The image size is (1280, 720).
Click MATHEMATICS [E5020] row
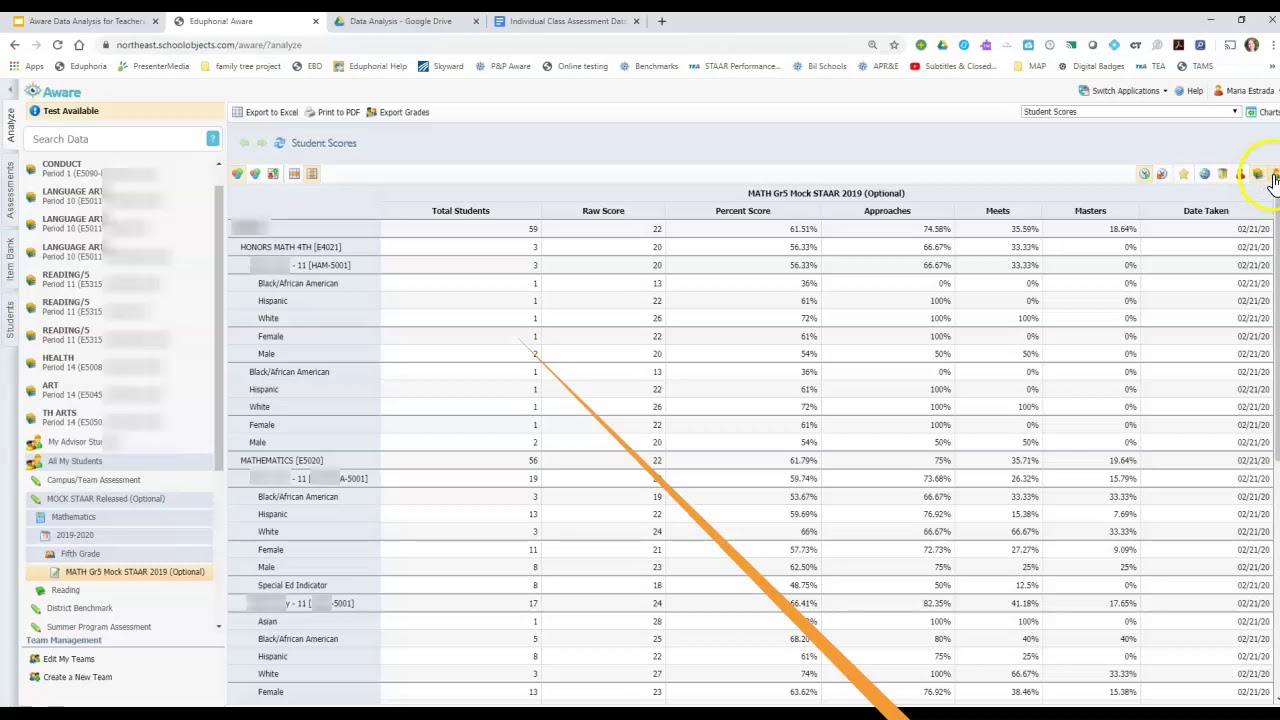752,461
